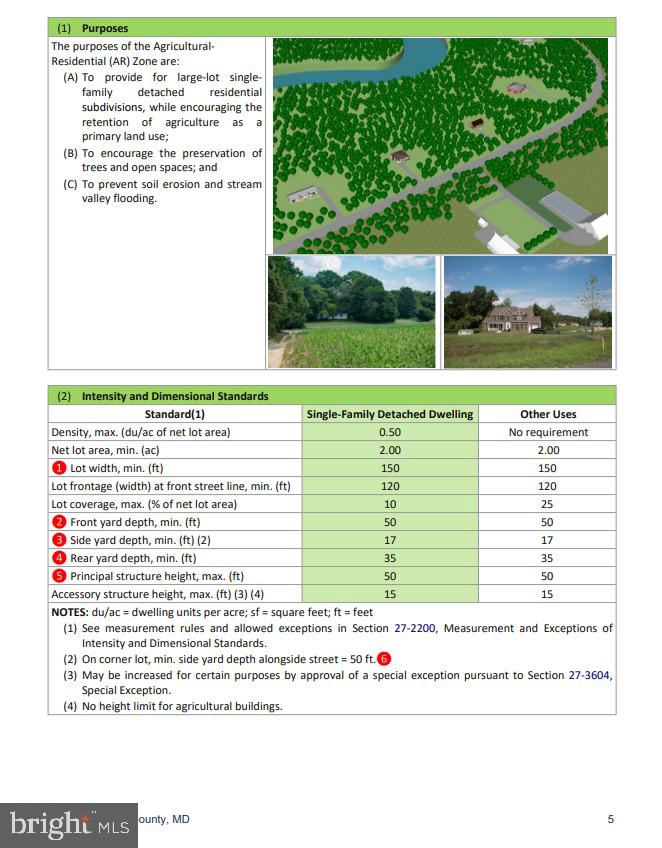662x848 pixels.
Task: Click the Other Uses column header
Action: pos(548,414)
